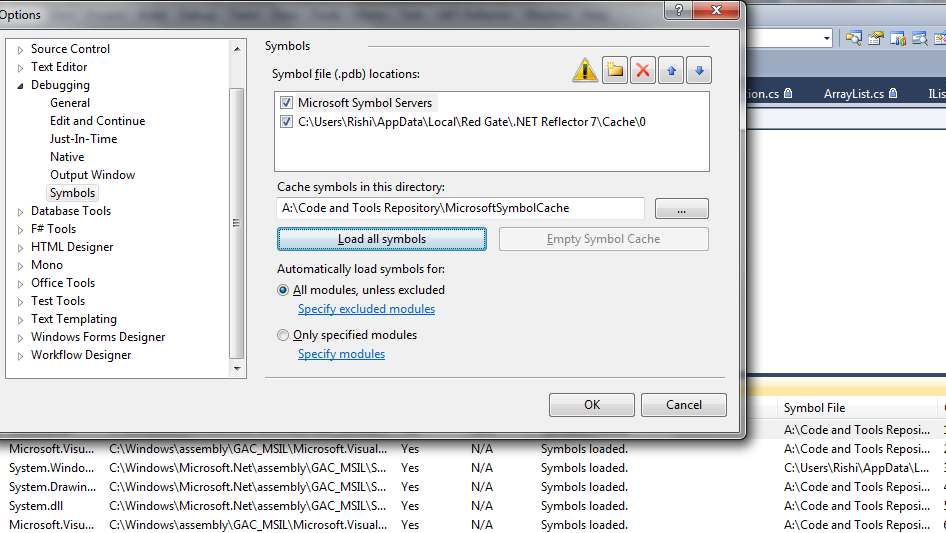Collapse the Debugging node

20,86
